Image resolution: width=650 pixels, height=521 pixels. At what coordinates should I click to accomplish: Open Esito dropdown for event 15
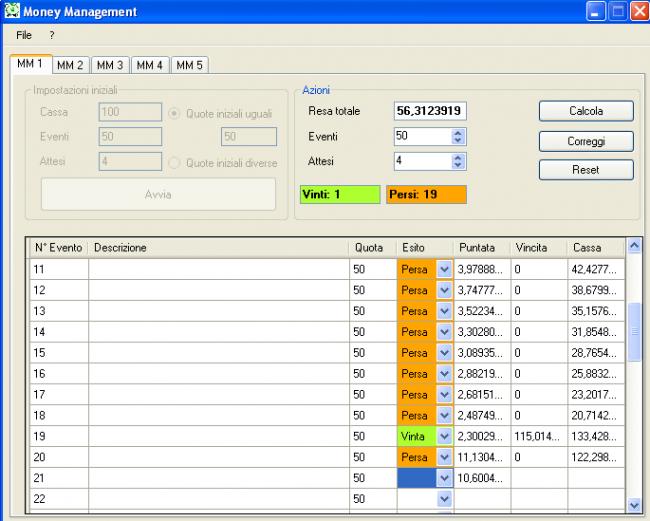(444, 353)
